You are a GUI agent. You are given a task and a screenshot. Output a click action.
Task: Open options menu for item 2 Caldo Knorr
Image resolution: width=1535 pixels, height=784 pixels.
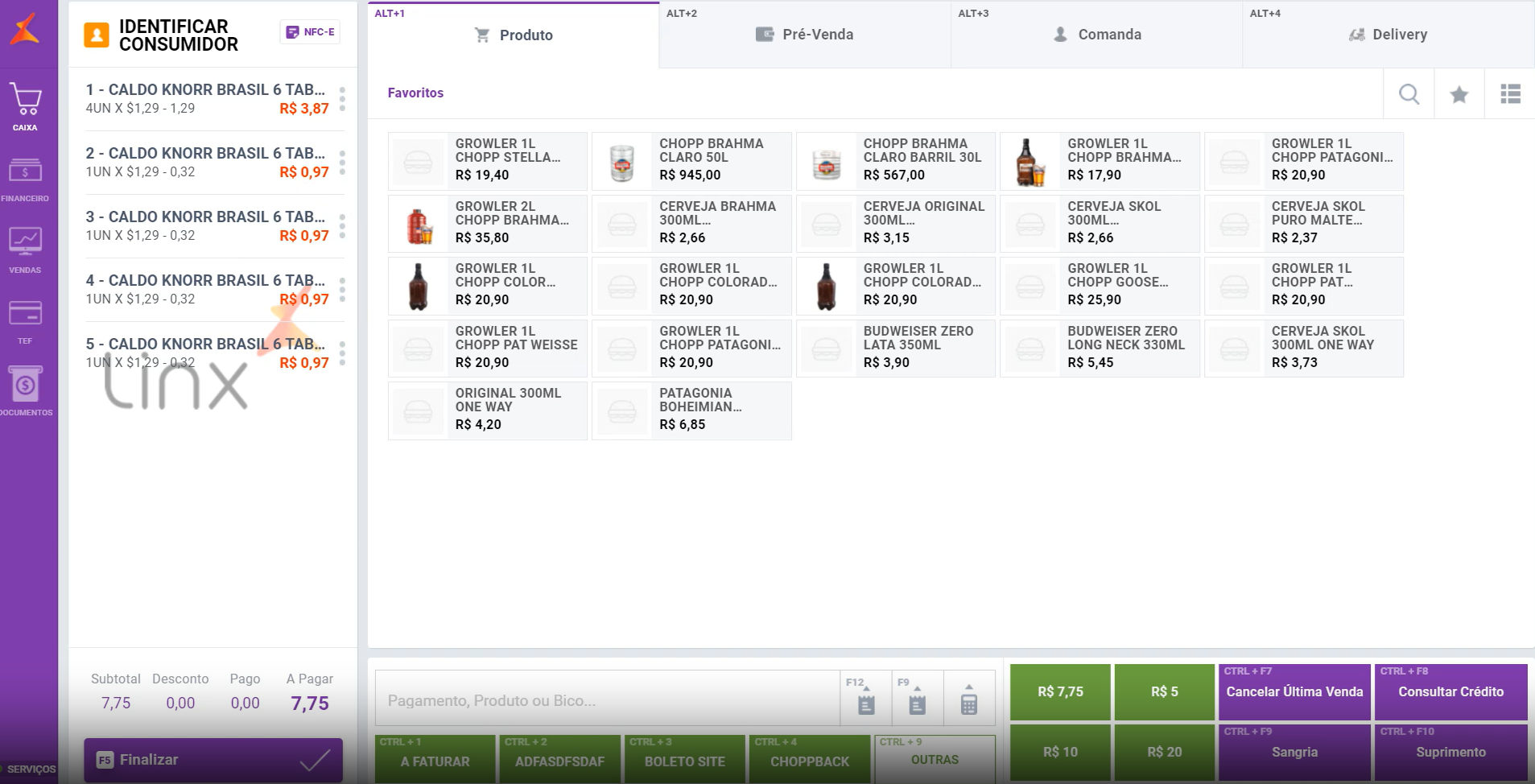(x=343, y=163)
